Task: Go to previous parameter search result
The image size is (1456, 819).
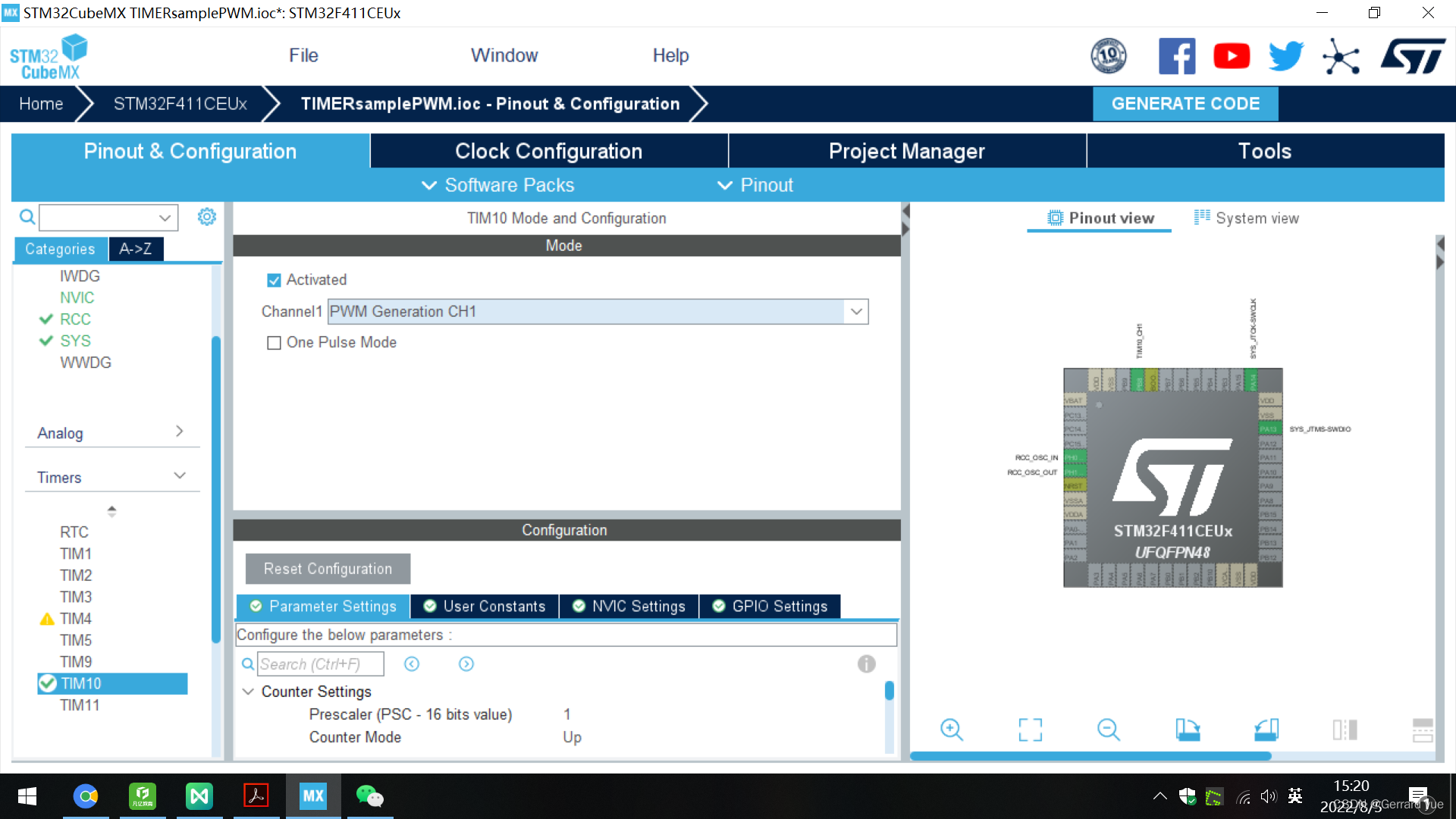Action: 412,664
